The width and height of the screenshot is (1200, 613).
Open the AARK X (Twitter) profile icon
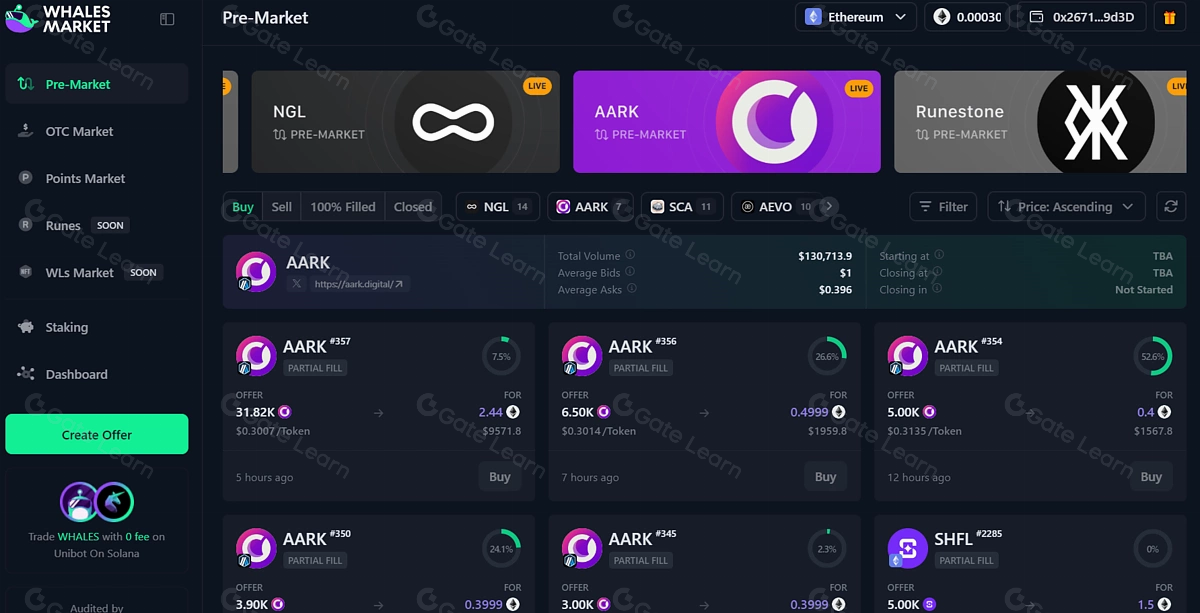pyautogui.click(x=296, y=284)
